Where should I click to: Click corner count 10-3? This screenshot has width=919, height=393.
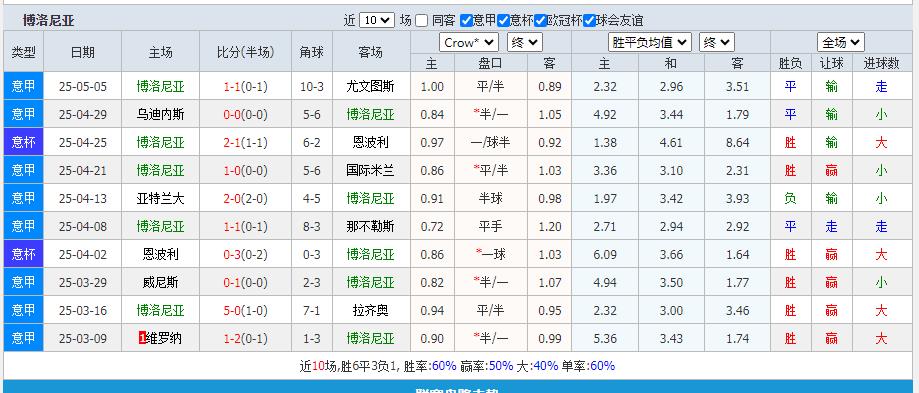pos(312,87)
